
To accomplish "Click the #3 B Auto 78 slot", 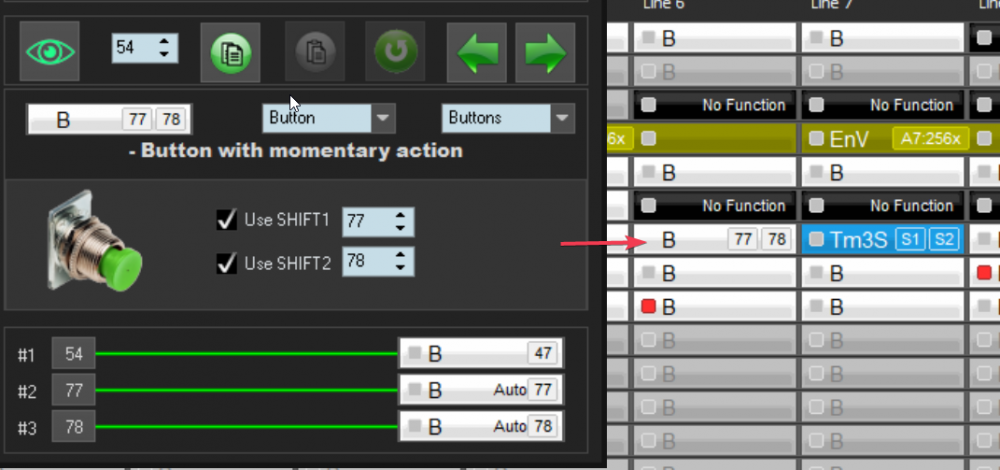I will pyautogui.click(x=480, y=426).
